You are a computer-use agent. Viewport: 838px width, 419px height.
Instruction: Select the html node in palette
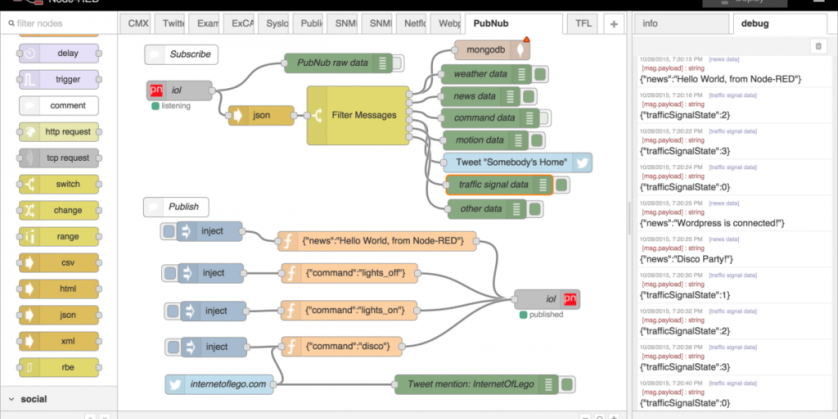(59, 289)
